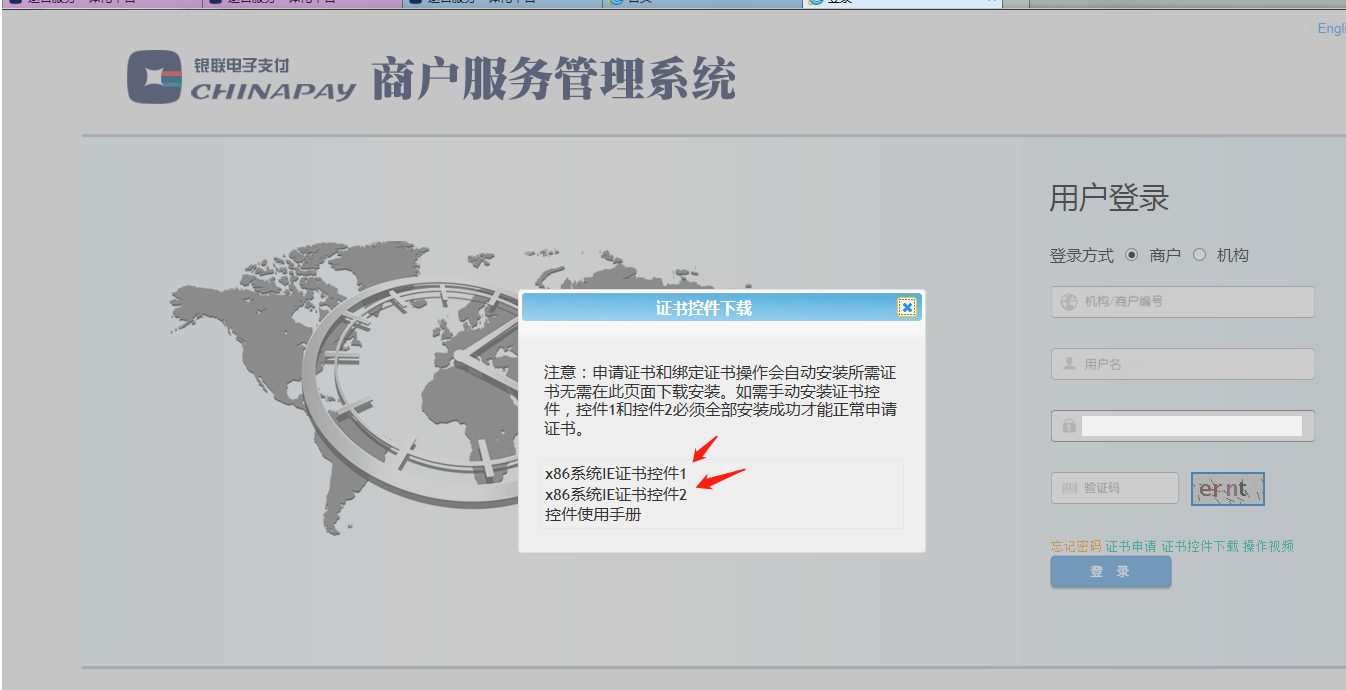The image size is (1346, 690).
Task: Close the 证书控件下载 dialog
Action: pos(907,307)
